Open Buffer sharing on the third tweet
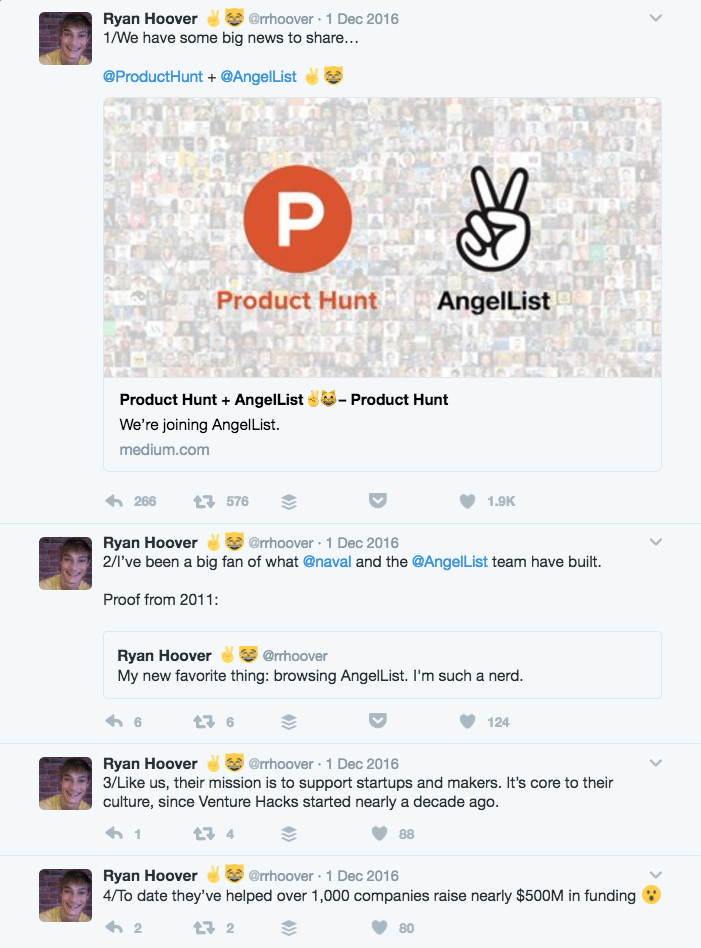 (x=289, y=833)
